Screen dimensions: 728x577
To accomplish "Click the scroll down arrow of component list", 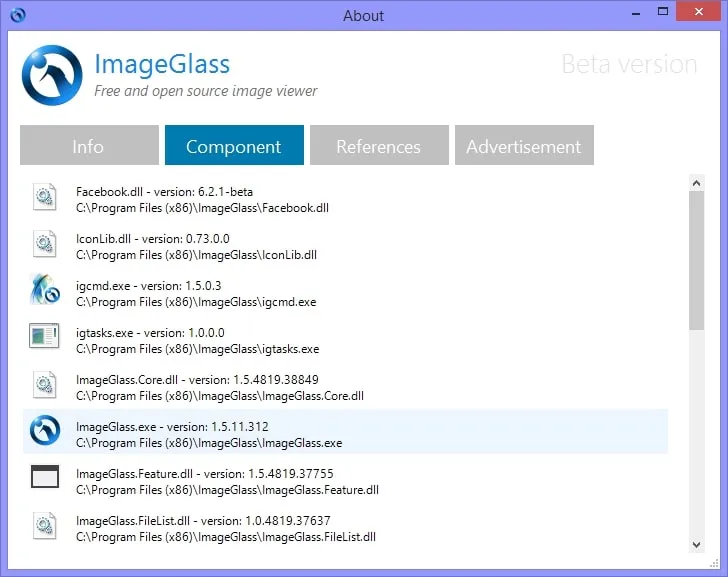I will 696,545.
